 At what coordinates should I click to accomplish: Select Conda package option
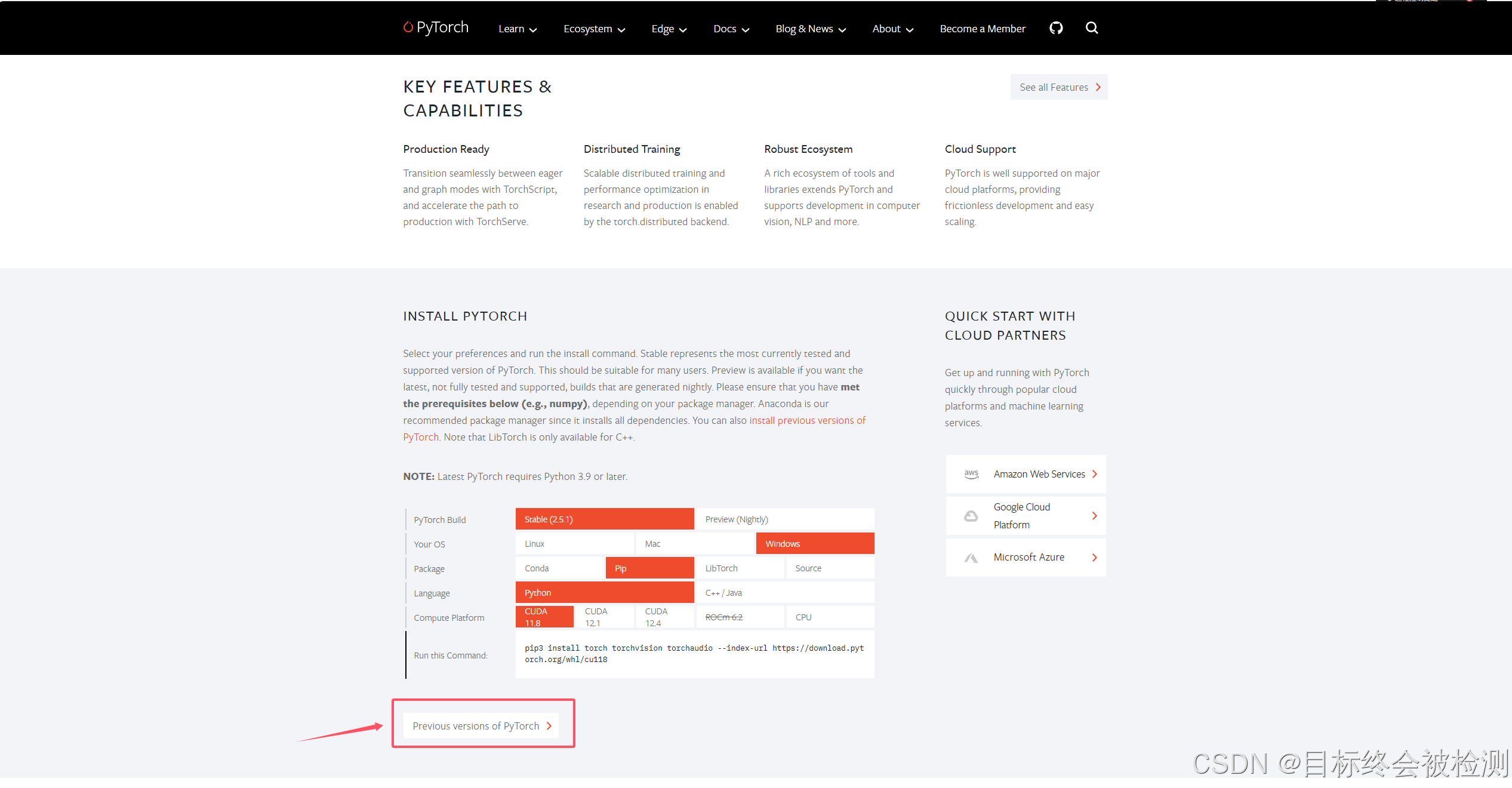(x=559, y=568)
